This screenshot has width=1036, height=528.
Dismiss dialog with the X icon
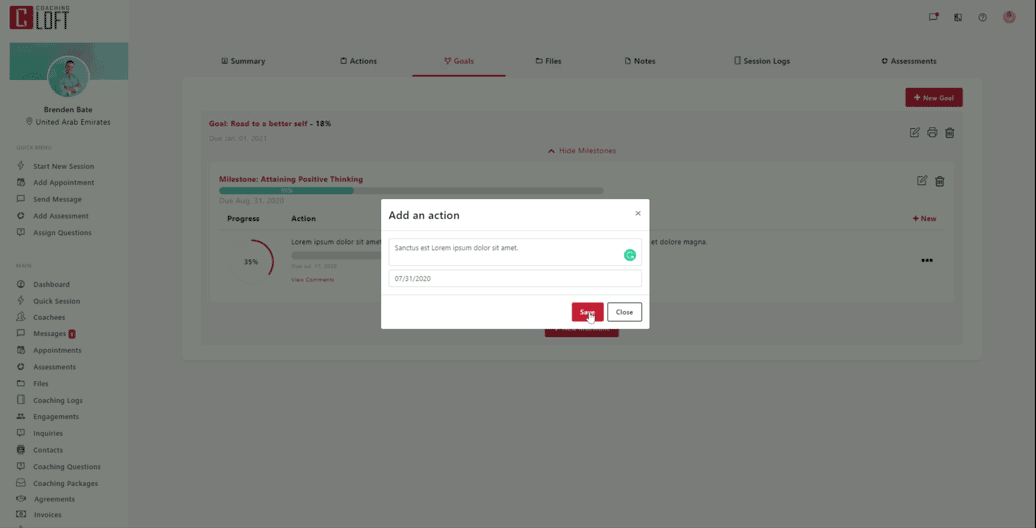click(638, 213)
